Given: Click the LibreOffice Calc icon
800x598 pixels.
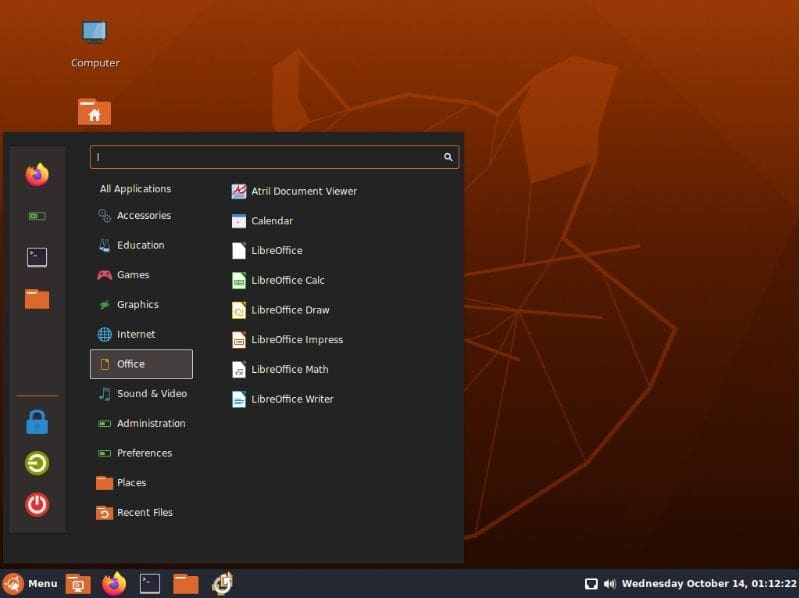Looking at the screenshot, I should click(x=239, y=281).
